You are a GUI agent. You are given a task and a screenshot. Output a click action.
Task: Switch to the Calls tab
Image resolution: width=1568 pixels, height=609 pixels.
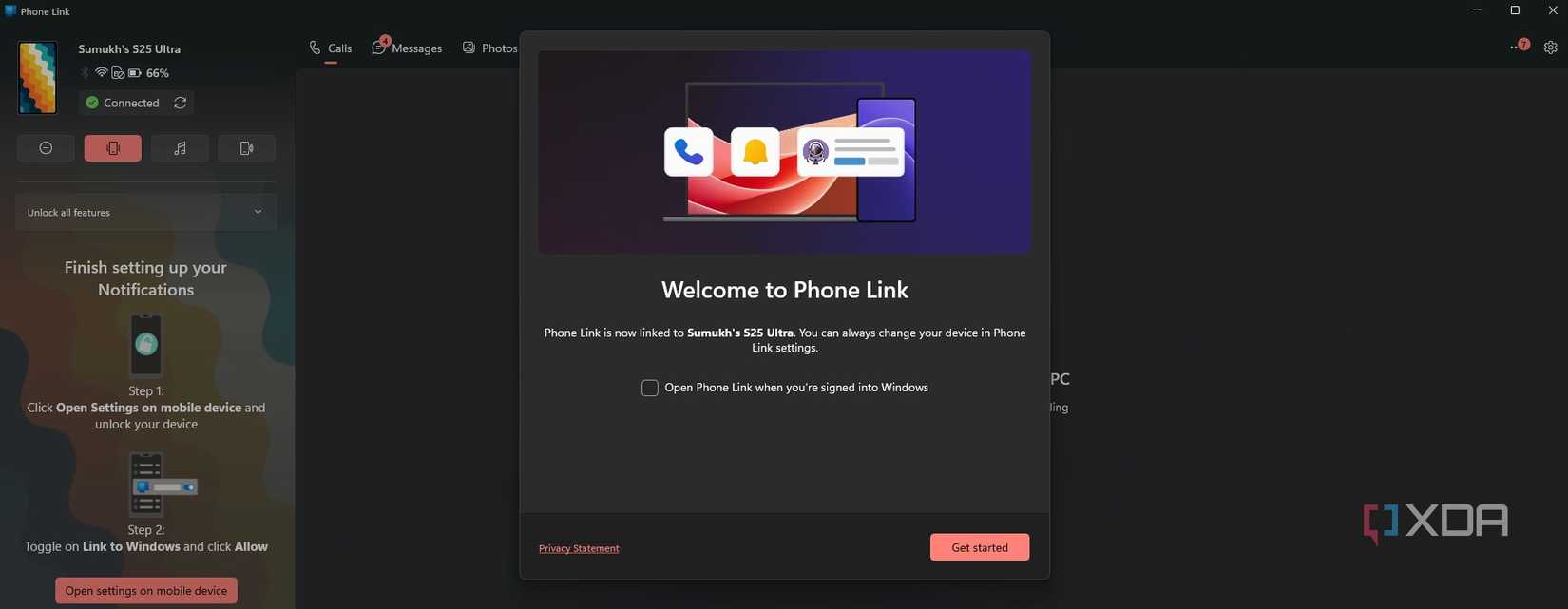click(331, 48)
